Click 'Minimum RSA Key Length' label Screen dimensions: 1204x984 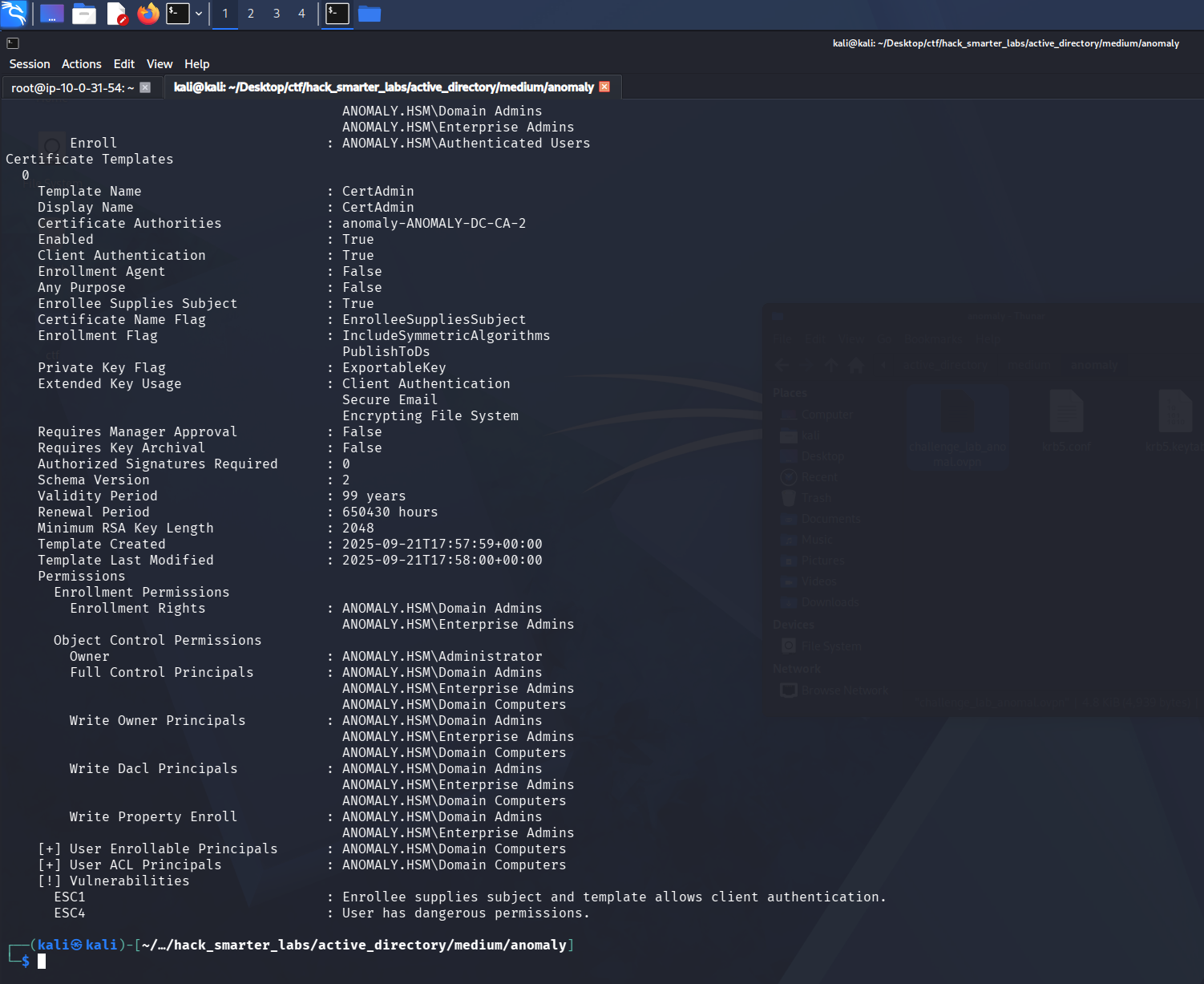(126, 528)
